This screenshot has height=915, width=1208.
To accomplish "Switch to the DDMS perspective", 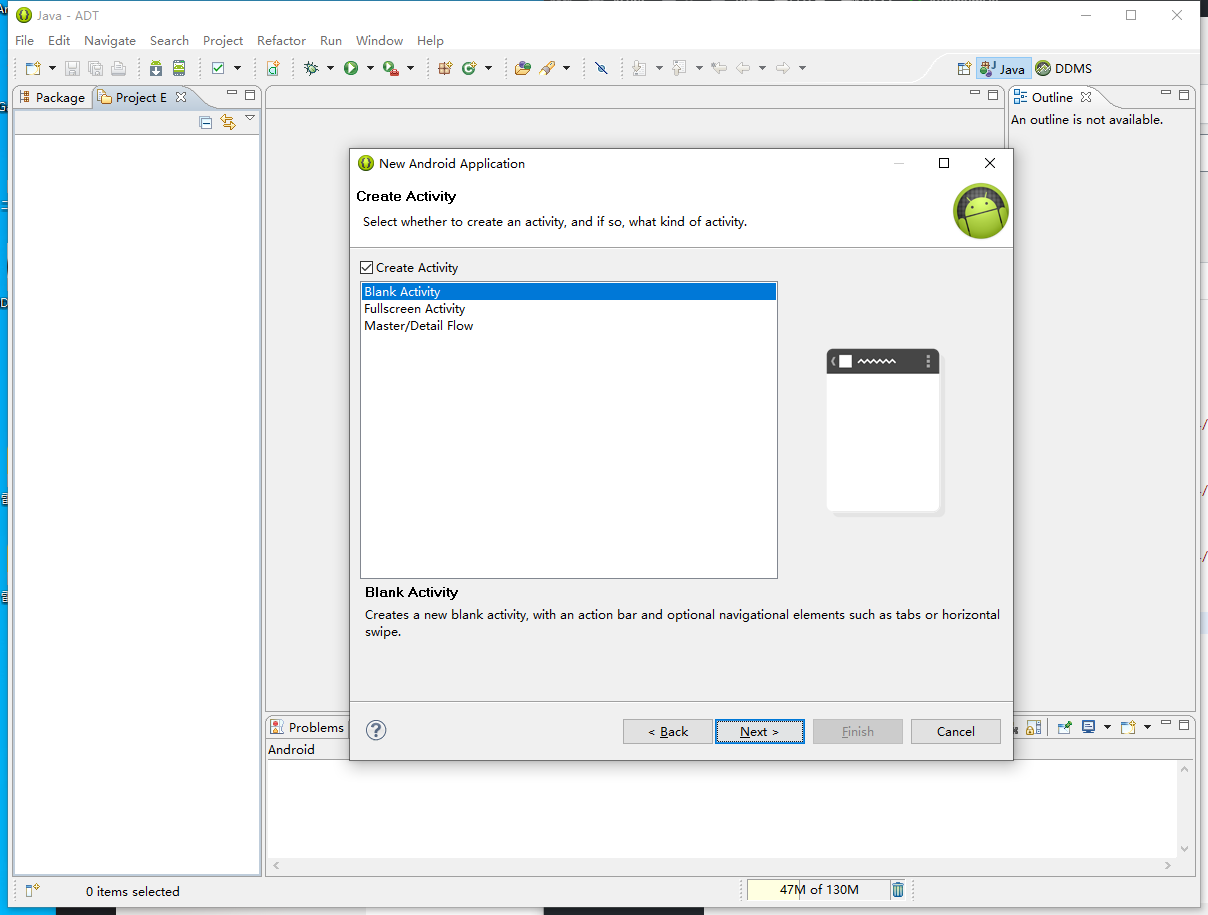I will point(1064,69).
